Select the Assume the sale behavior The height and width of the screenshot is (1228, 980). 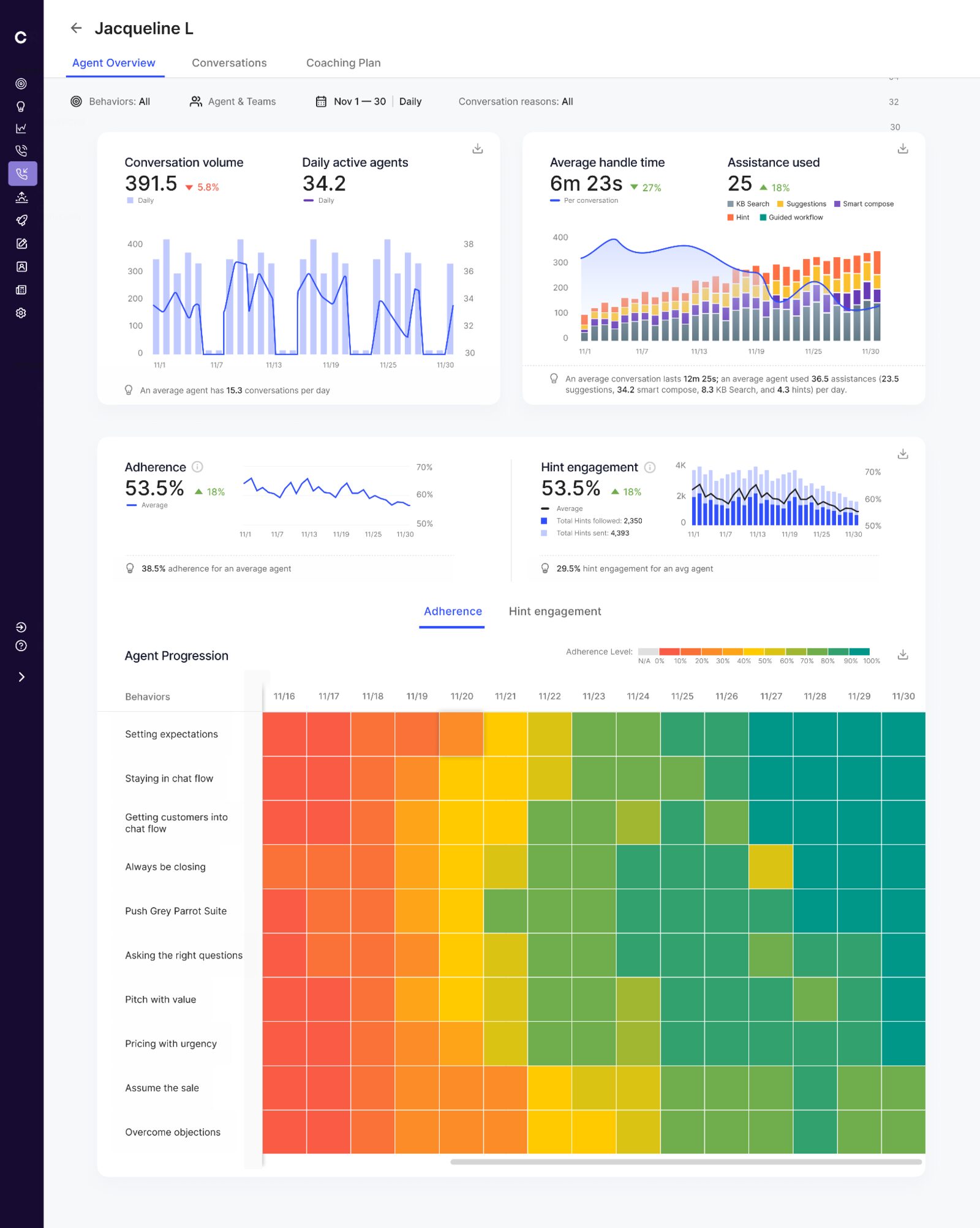tap(162, 1088)
